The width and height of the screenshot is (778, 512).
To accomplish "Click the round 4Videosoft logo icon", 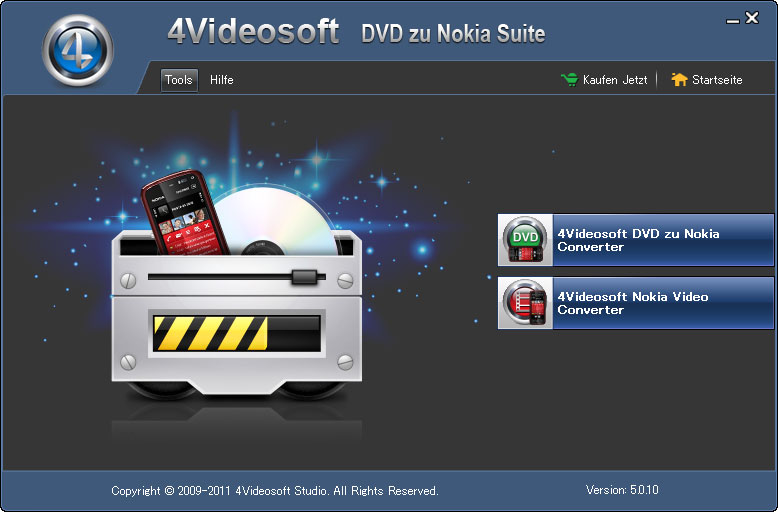I will pos(77,50).
